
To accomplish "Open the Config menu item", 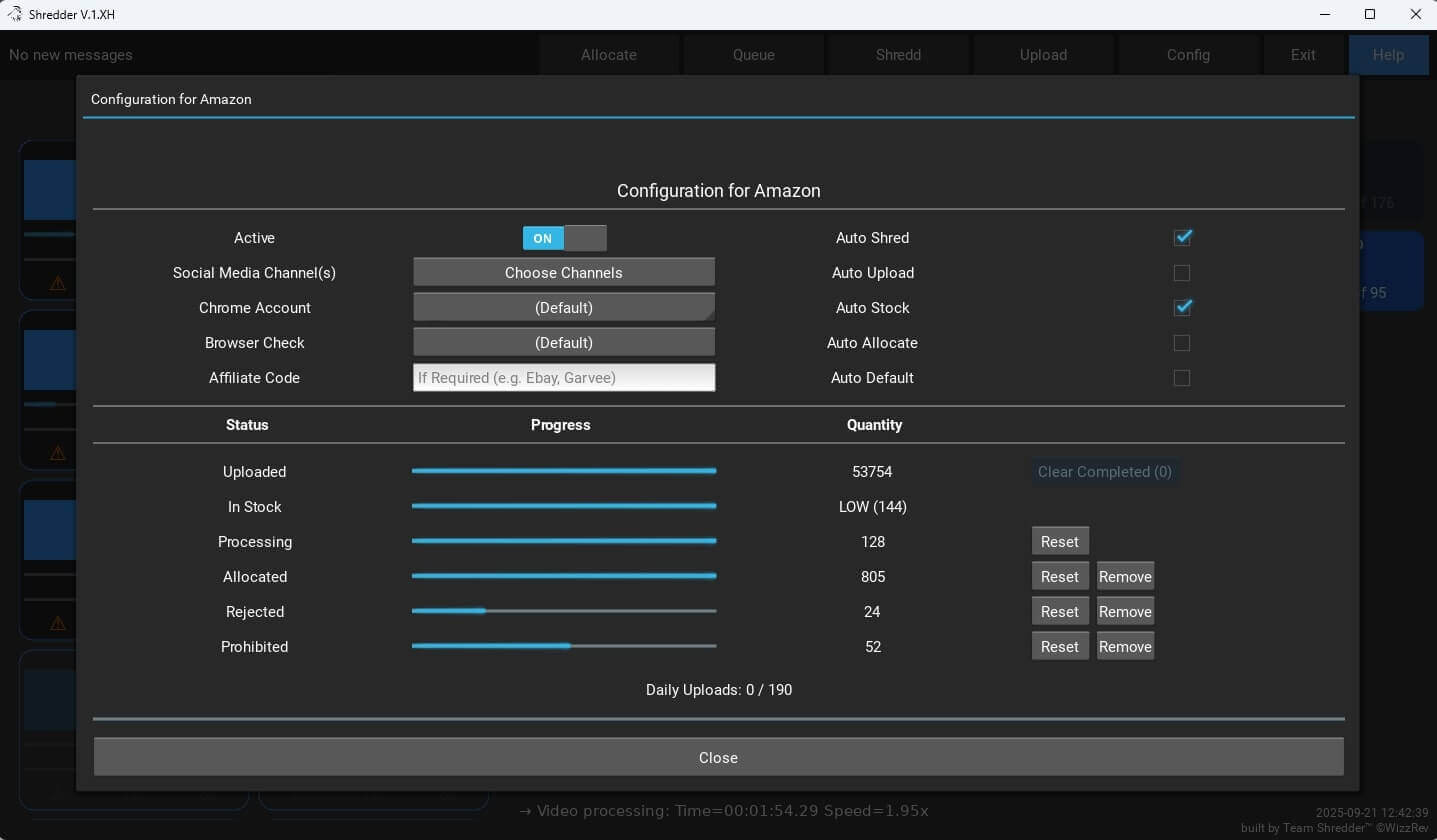I will point(1188,55).
